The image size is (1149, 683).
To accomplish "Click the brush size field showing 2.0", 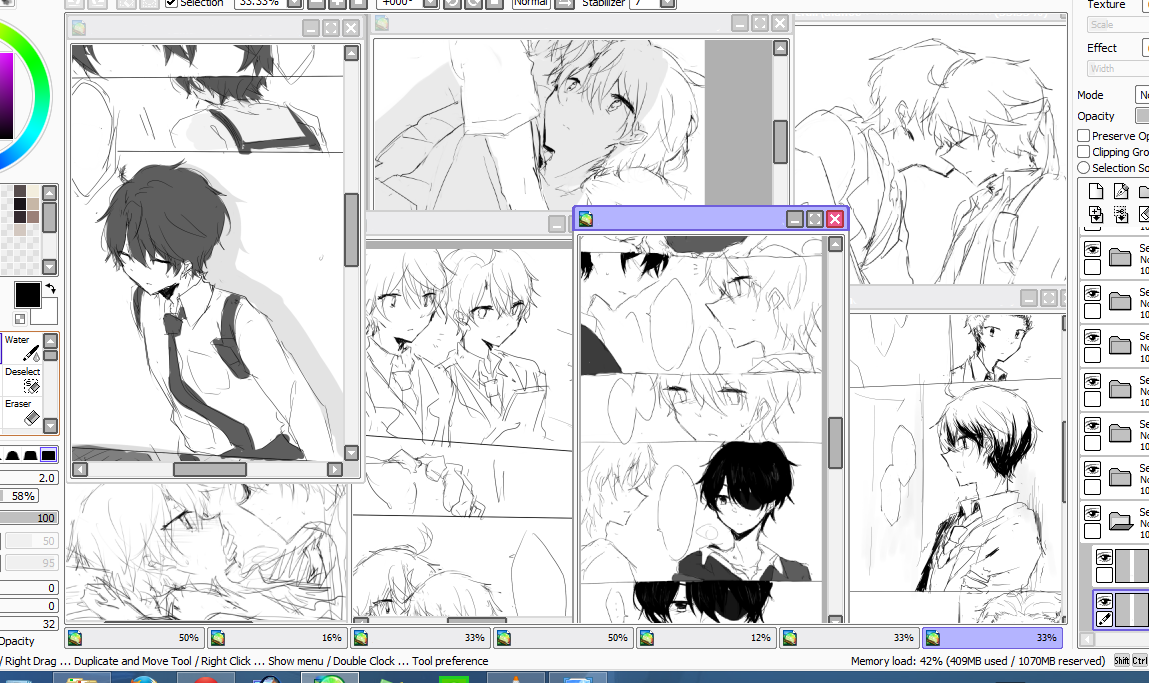I will [29, 478].
